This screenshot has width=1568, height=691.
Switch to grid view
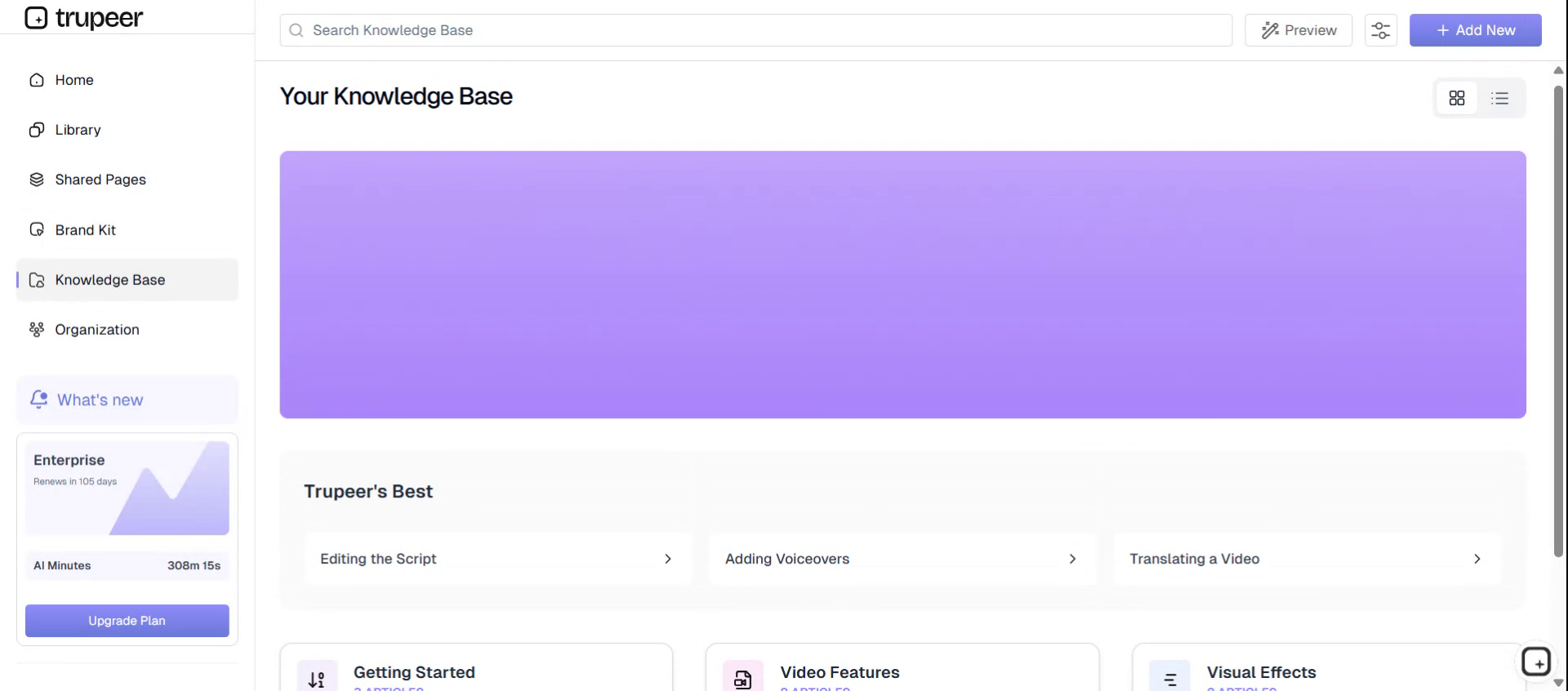pyautogui.click(x=1457, y=98)
